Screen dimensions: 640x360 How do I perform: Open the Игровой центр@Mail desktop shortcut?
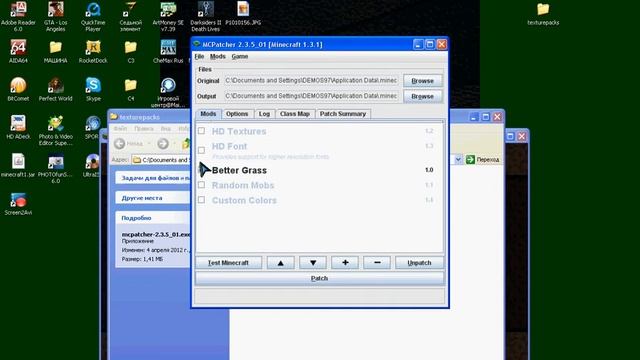pyautogui.click(x=168, y=92)
